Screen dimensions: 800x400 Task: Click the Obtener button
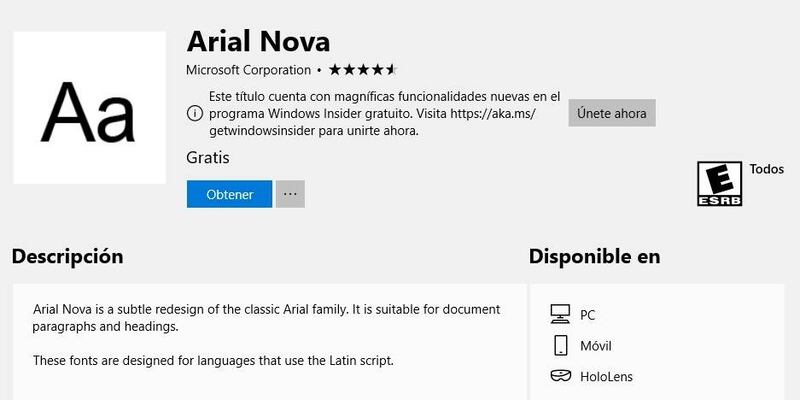coord(229,194)
